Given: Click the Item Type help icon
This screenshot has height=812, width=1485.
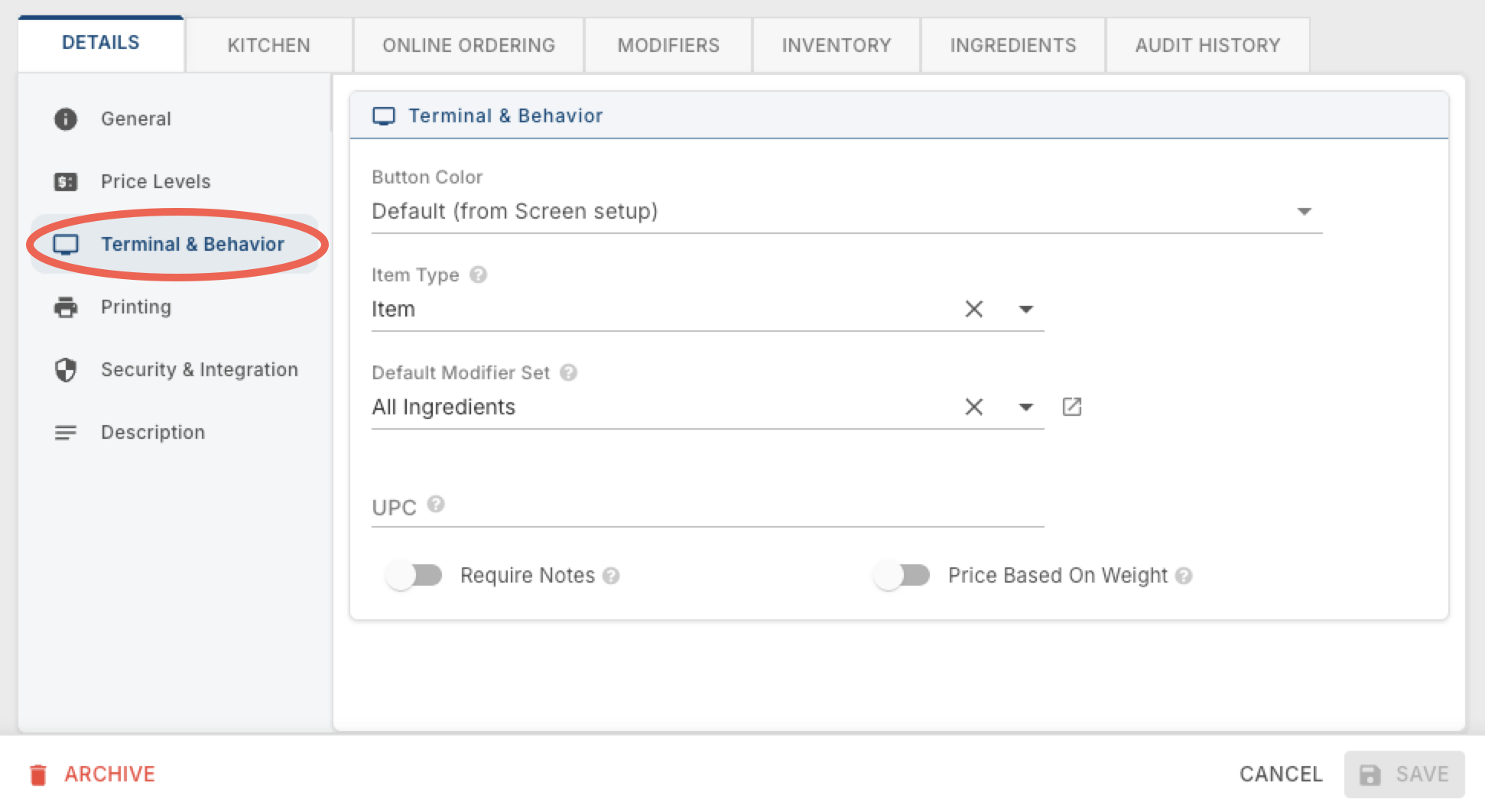Looking at the screenshot, I should pos(478,274).
